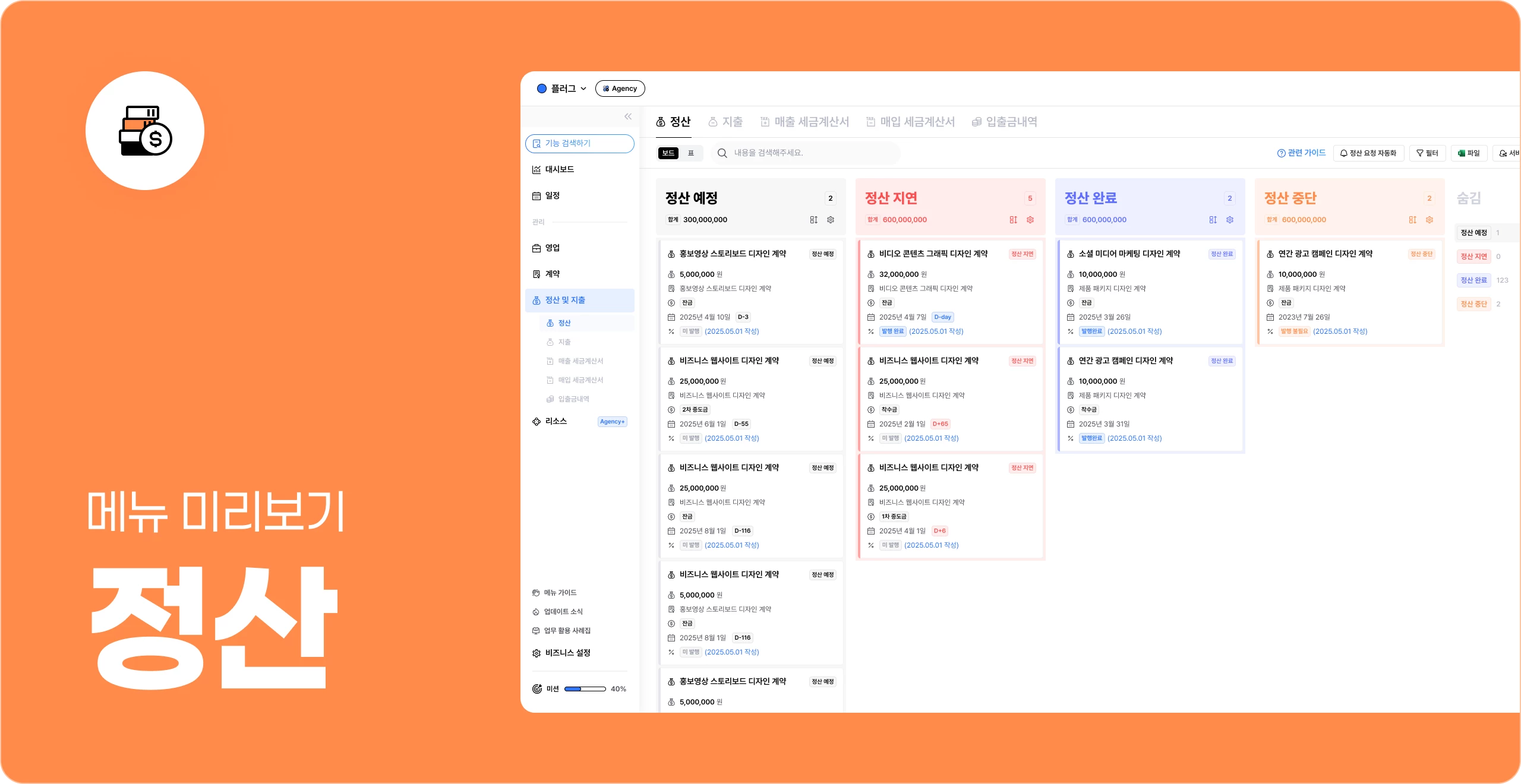Click sort icon in 정산 지연 column header

pos(1013,220)
